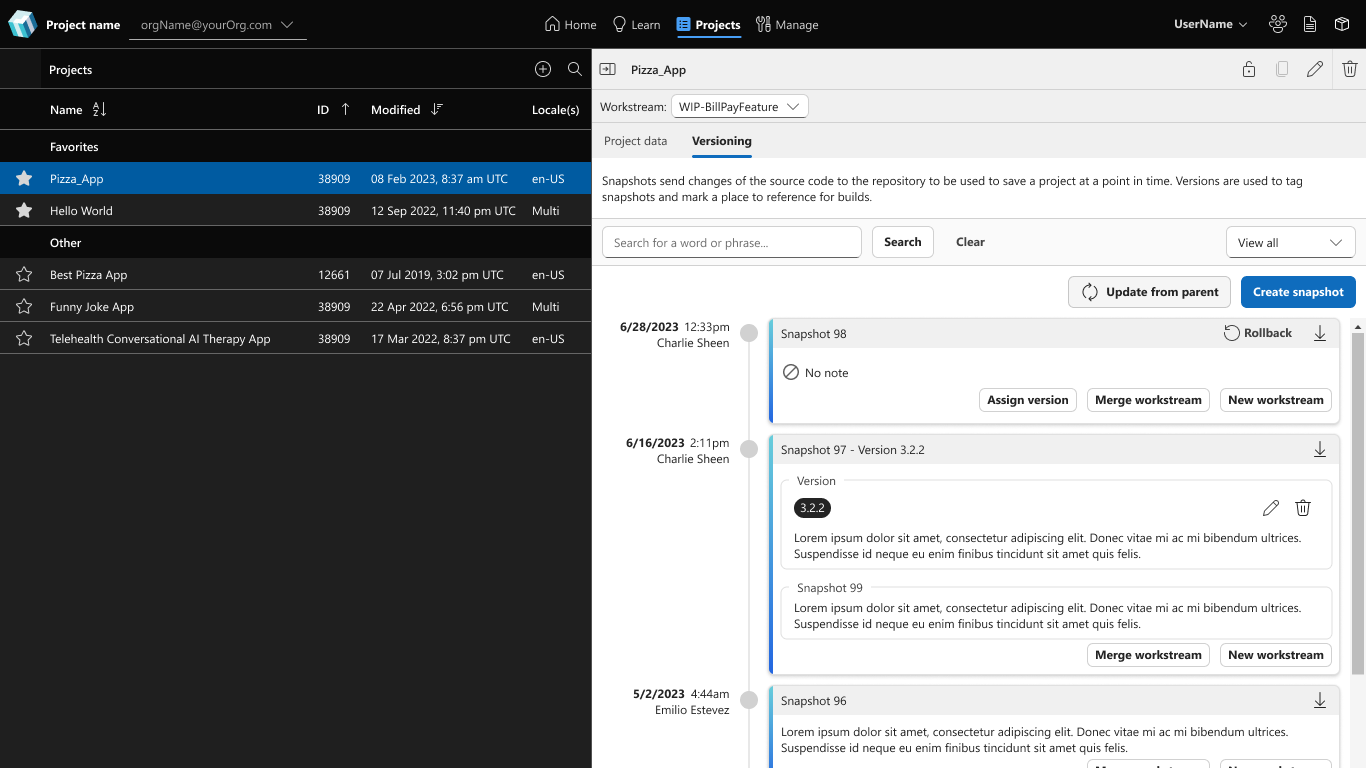Favorite Telehealth Conversational AI Therapy App star
The width and height of the screenshot is (1366, 768).
[24, 339]
